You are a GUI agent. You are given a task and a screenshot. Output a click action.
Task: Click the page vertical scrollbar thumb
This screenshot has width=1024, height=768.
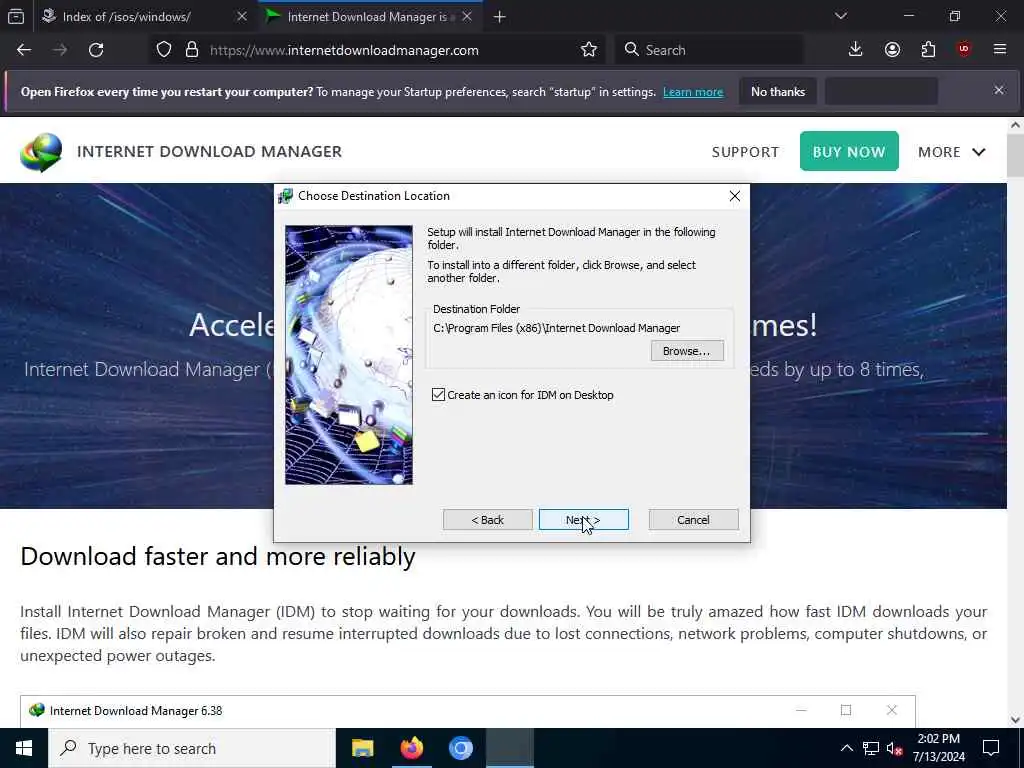pos(1015,155)
